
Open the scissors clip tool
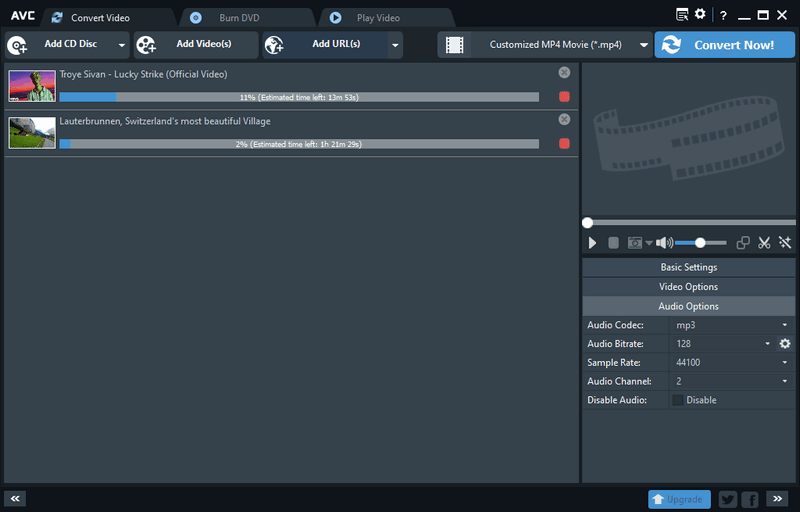tap(764, 243)
